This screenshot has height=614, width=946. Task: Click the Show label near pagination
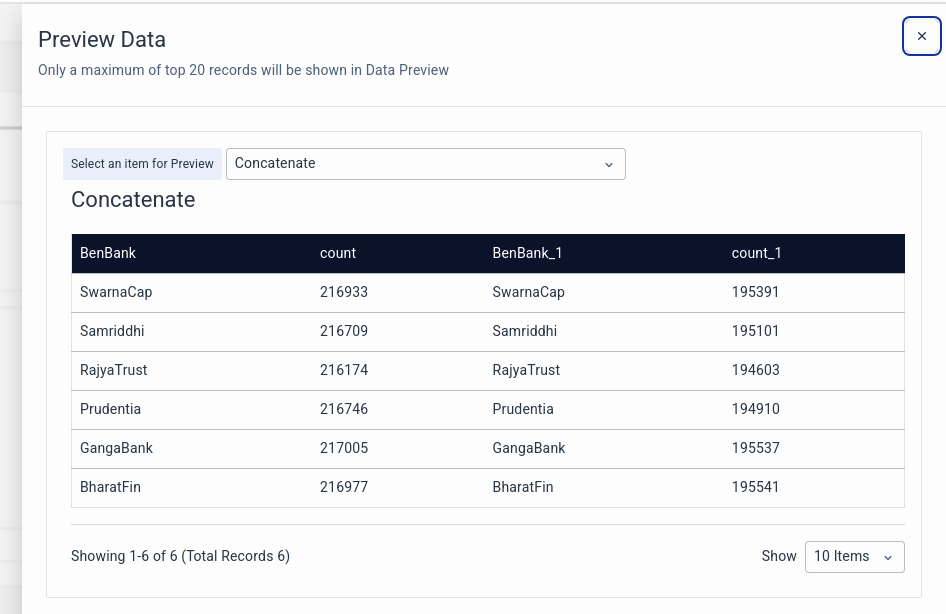[779, 556]
